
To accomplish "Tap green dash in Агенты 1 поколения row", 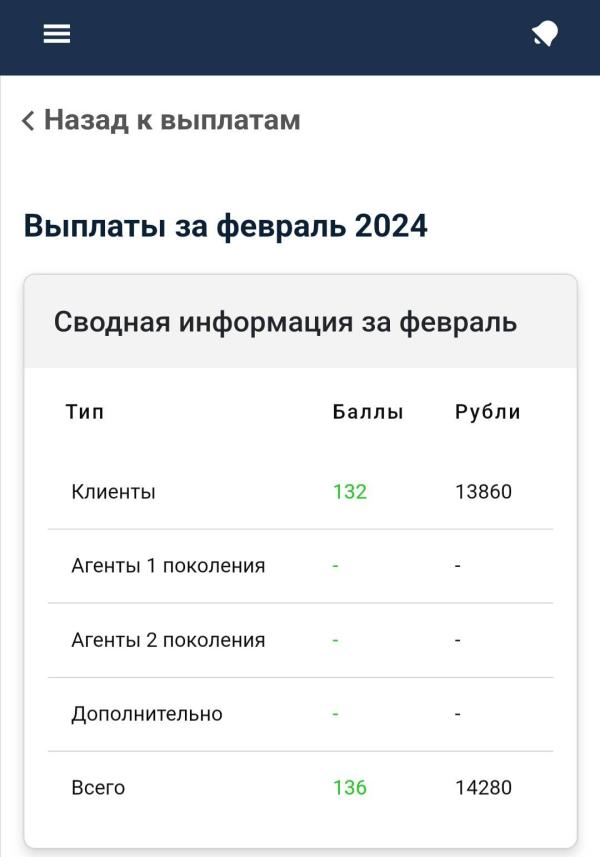I will coord(336,566).
